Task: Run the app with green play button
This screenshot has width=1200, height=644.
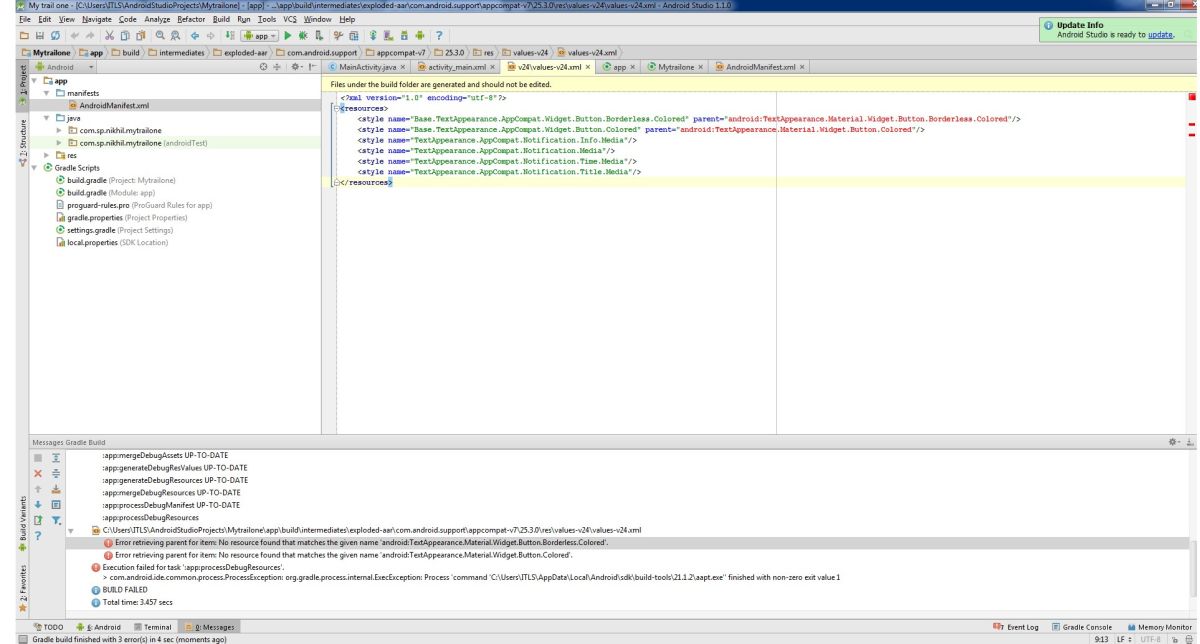Action: point(287,36)
